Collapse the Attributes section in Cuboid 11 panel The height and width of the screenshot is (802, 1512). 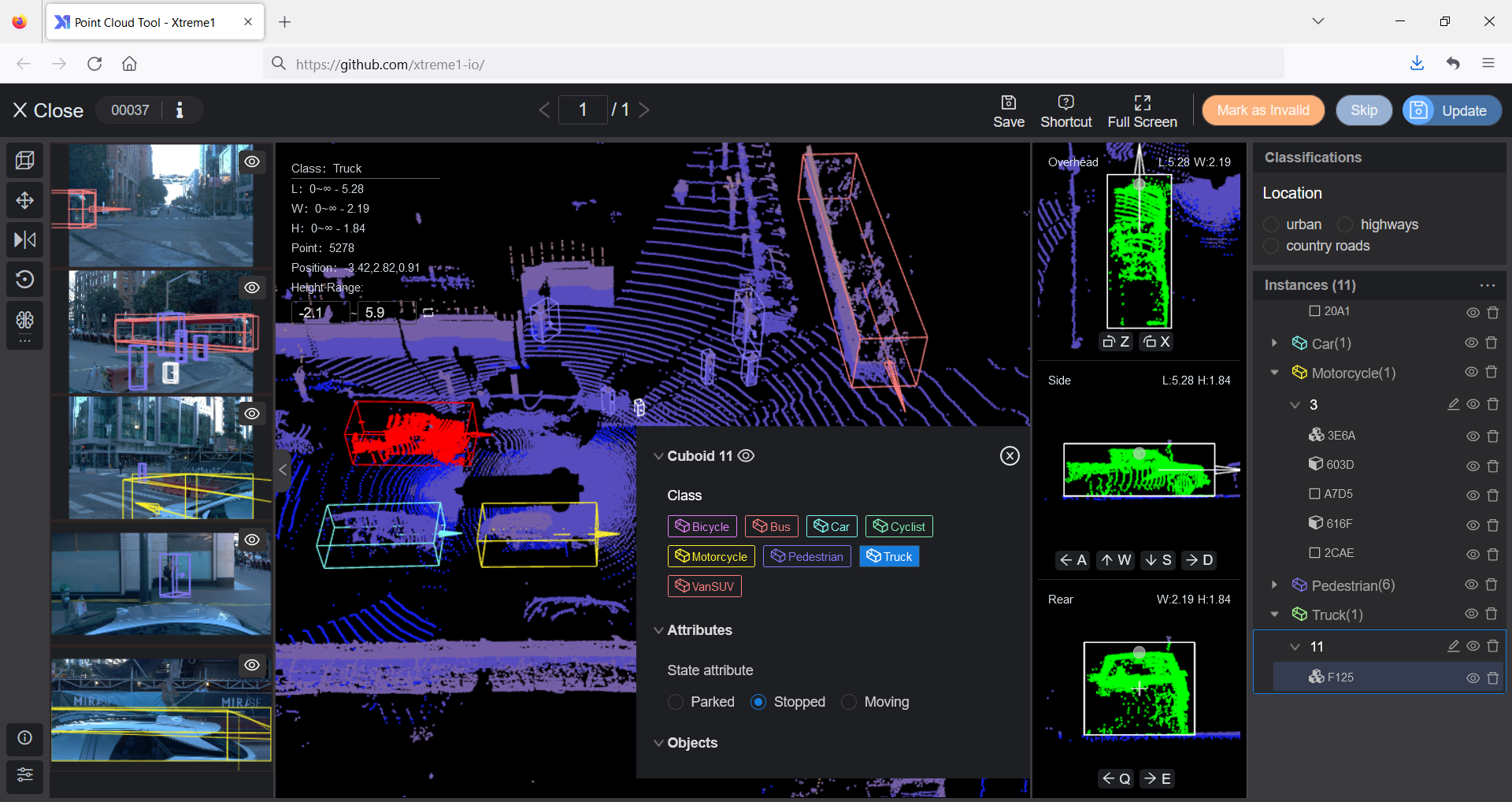point(659,629)
